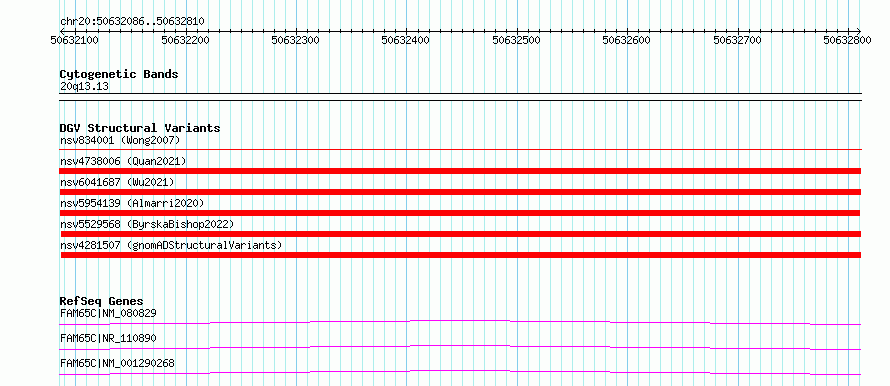Select the Cytogenetic Bands track title
890x386 pixels.
[119, 74]
